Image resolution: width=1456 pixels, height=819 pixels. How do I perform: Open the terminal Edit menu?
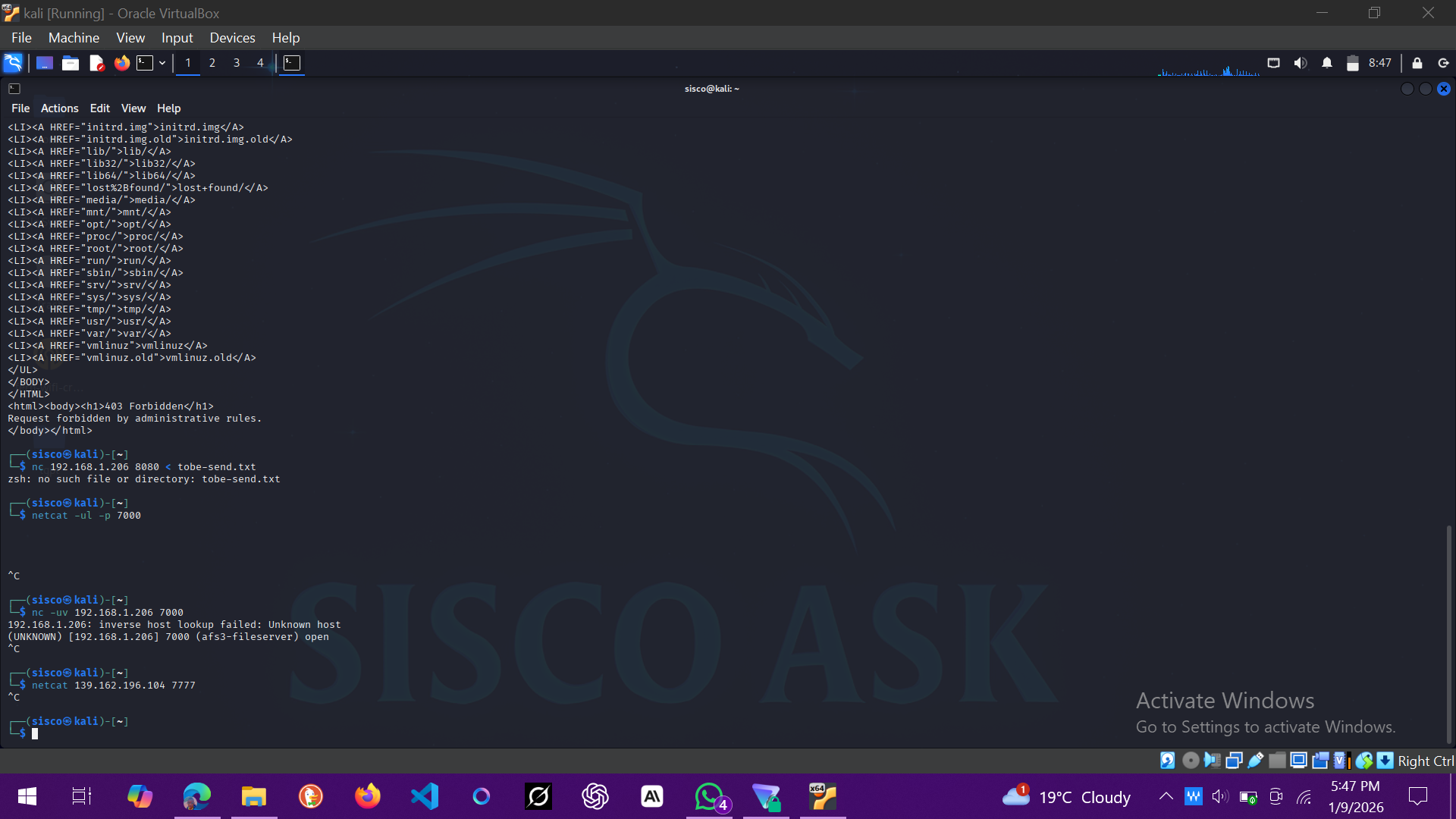coord(99,108)
